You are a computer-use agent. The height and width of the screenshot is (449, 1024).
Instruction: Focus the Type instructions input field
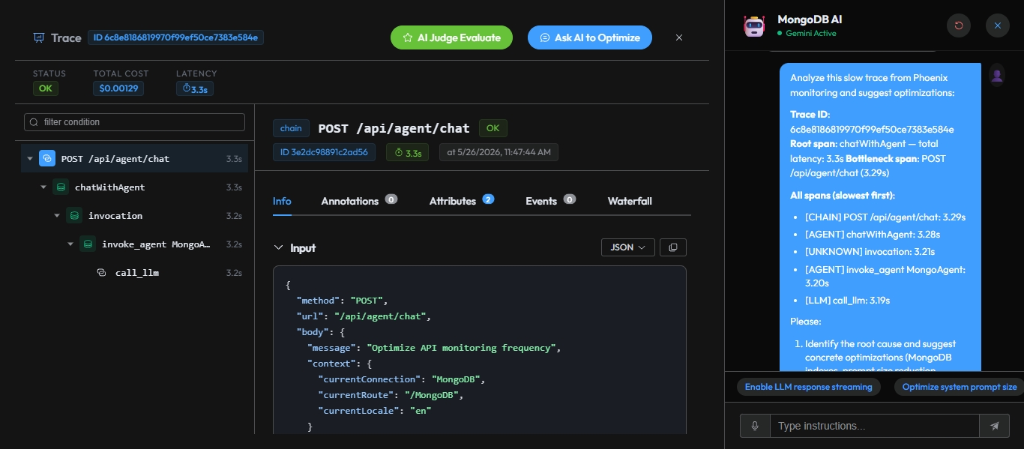tap(875, 426)
